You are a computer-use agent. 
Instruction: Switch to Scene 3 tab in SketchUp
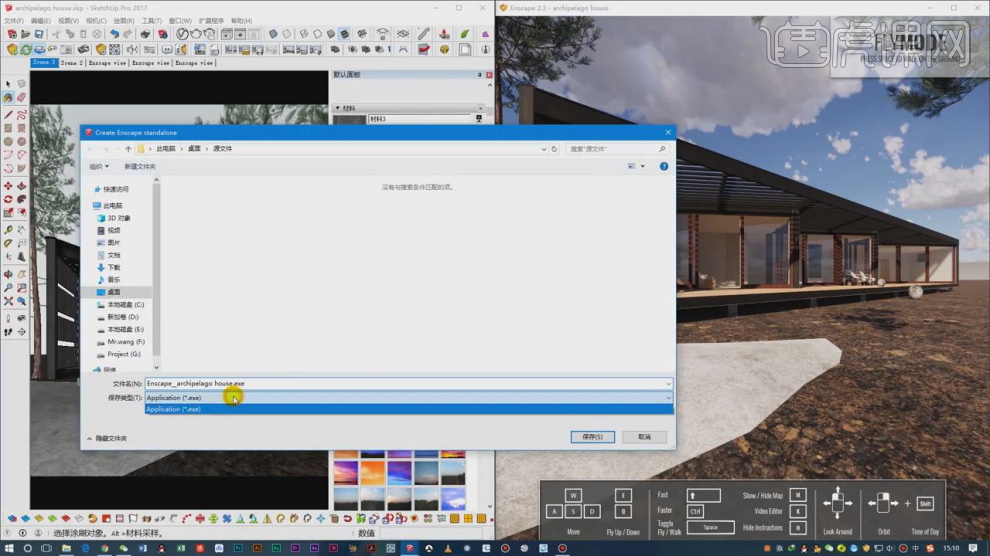coord(44,62)
